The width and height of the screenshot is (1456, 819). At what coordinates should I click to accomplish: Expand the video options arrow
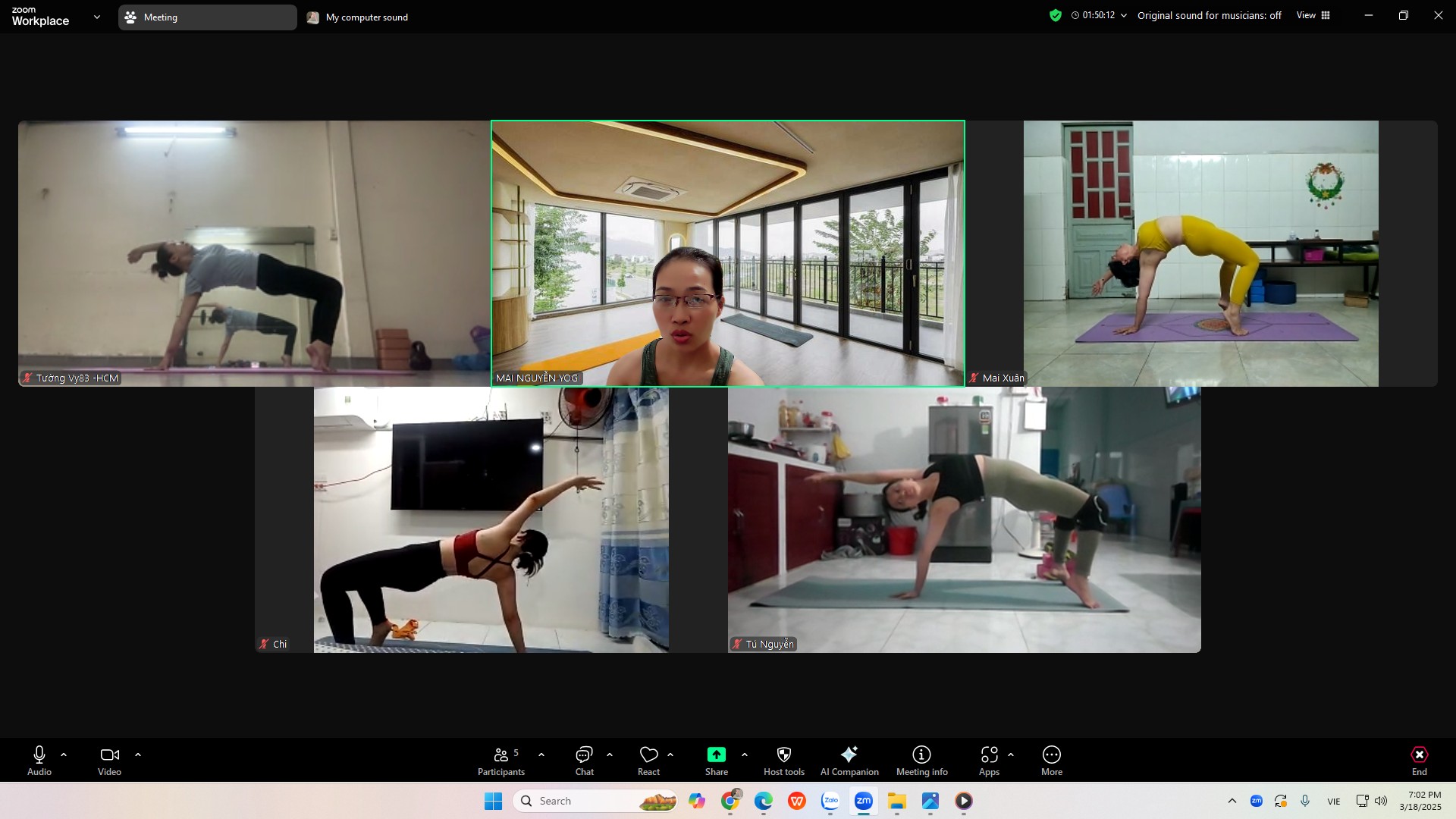click(x=138, y=755)
